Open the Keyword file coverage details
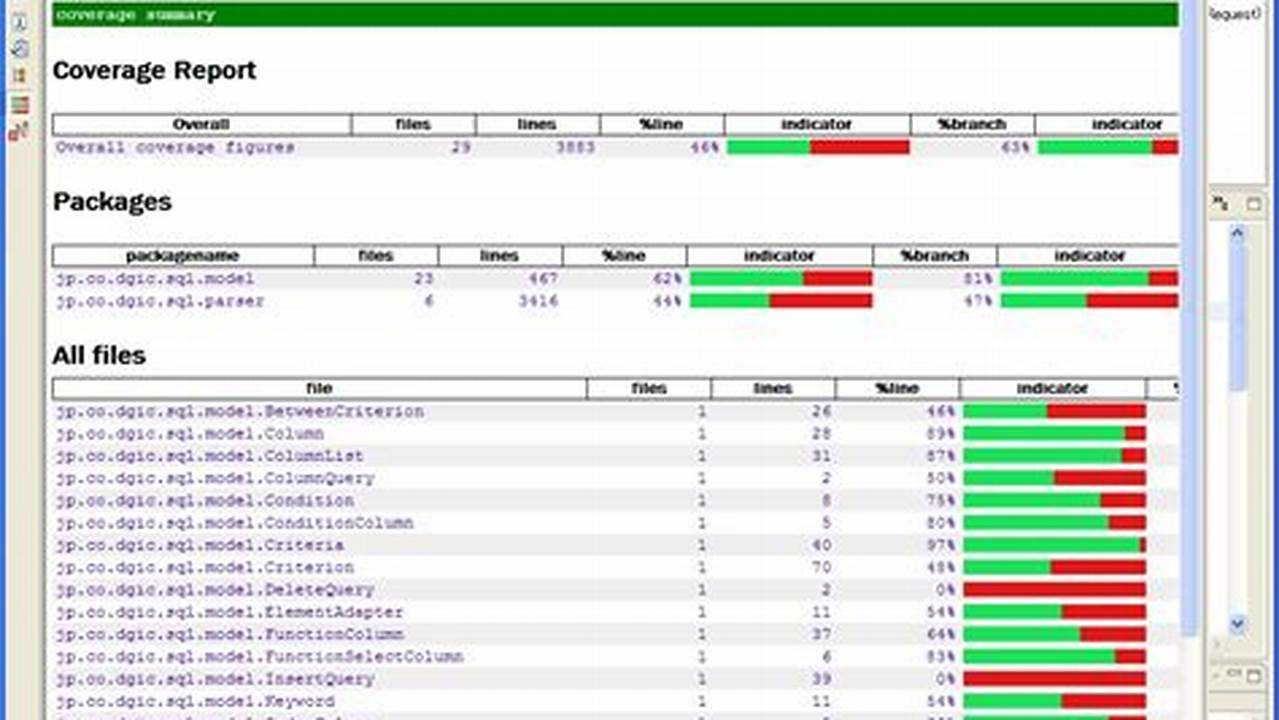 tap(193, 700)
